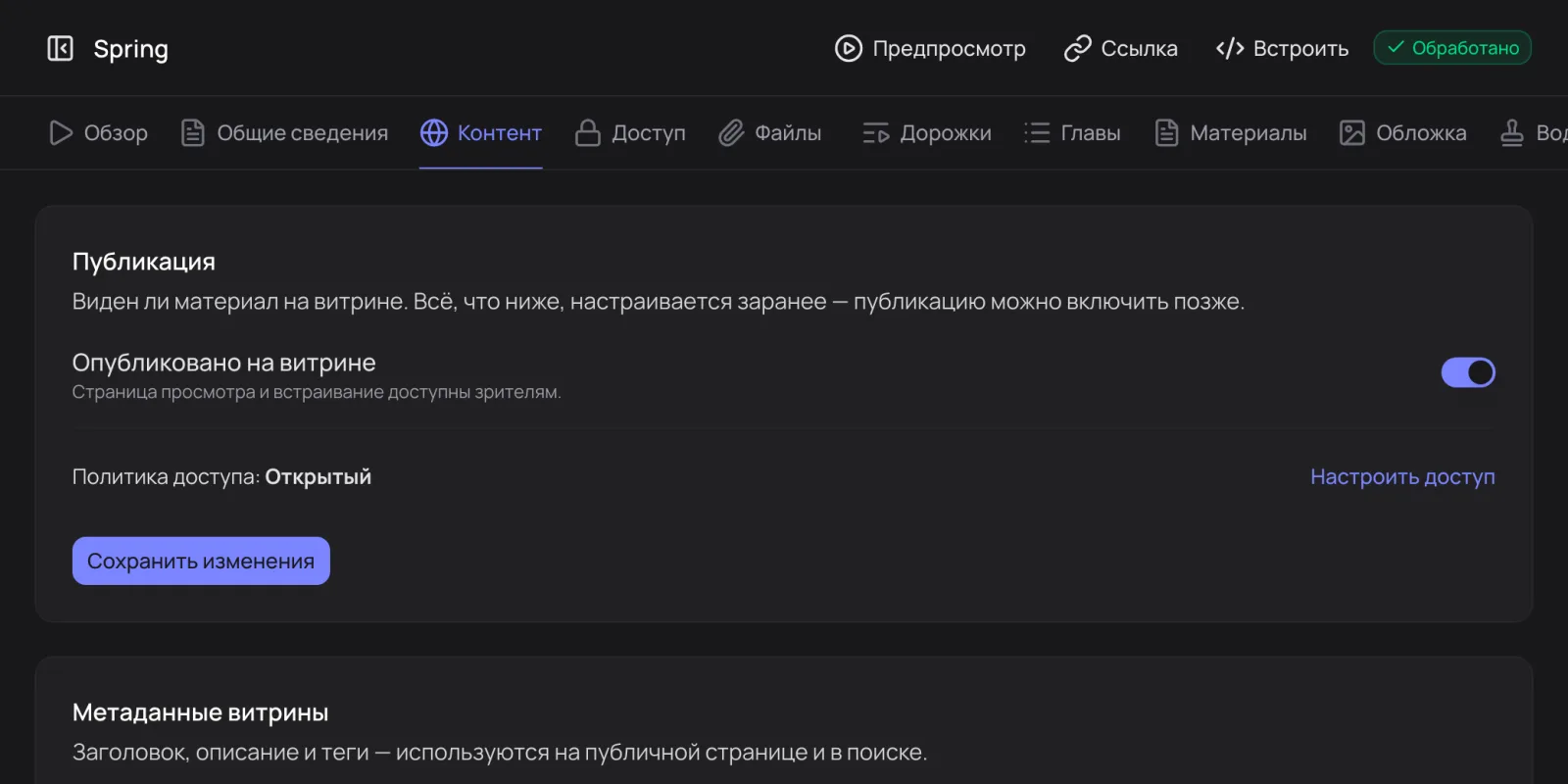The height and width of the screenshot is (784, 1568).
Task: Click the stamp icon at tab bar end
Action: pyautogui.click(x=1512, y=132)
